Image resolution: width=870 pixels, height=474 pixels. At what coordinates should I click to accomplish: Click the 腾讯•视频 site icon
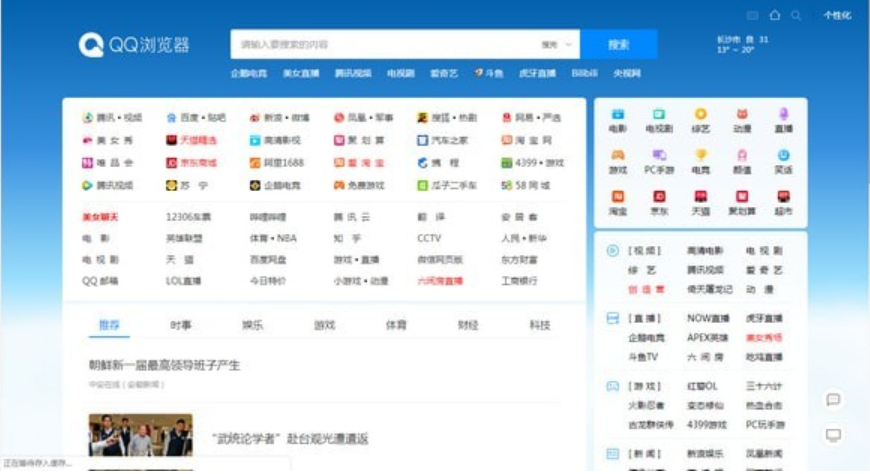coord(87,118)
